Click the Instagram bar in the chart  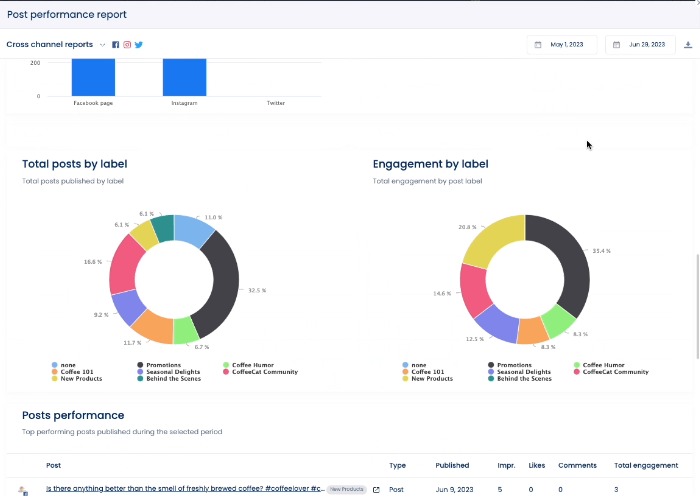click(184, 77)
